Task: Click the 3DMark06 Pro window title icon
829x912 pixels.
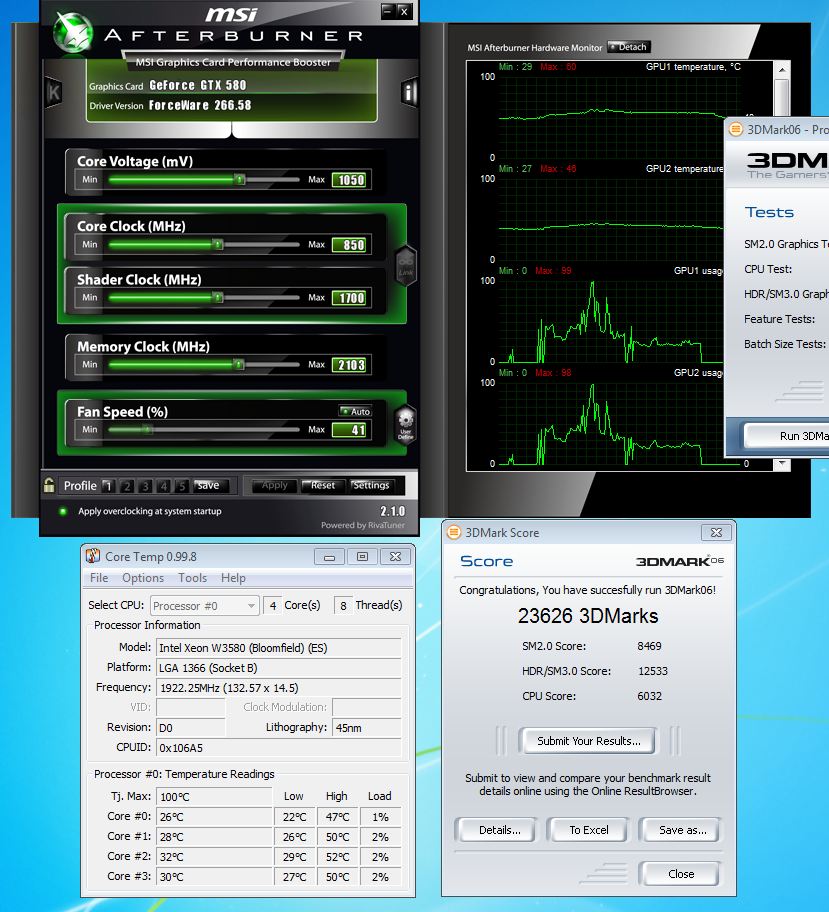Action: pos(735,129)
